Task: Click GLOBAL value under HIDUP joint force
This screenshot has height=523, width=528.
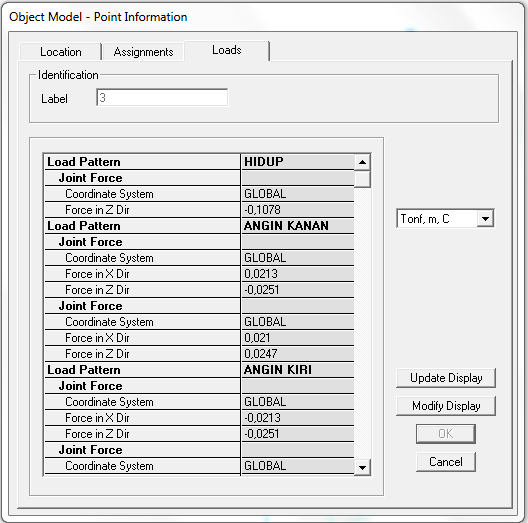Action: click(x=298, y=194)
